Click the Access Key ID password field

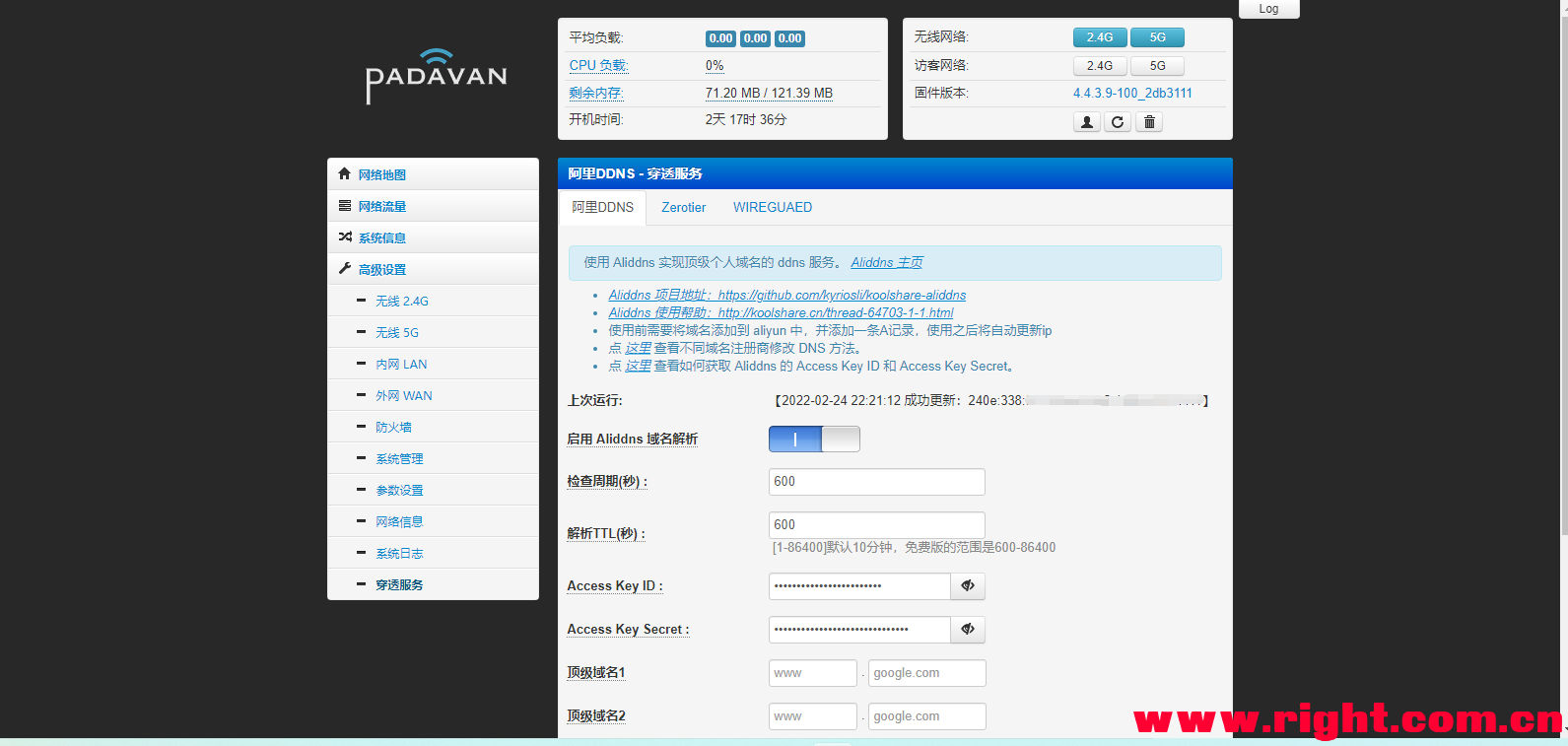click(859, 586)
